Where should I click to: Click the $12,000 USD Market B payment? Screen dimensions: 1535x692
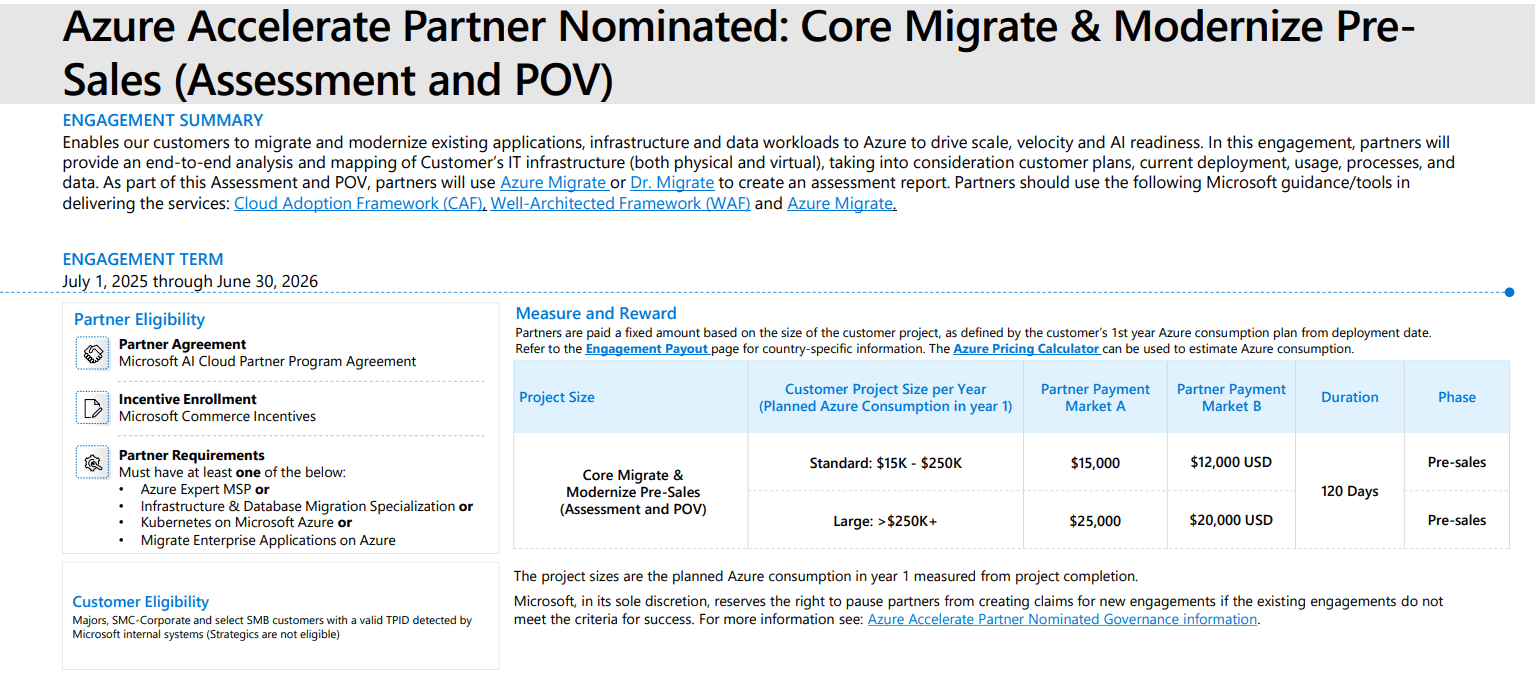pos(1231,462)
